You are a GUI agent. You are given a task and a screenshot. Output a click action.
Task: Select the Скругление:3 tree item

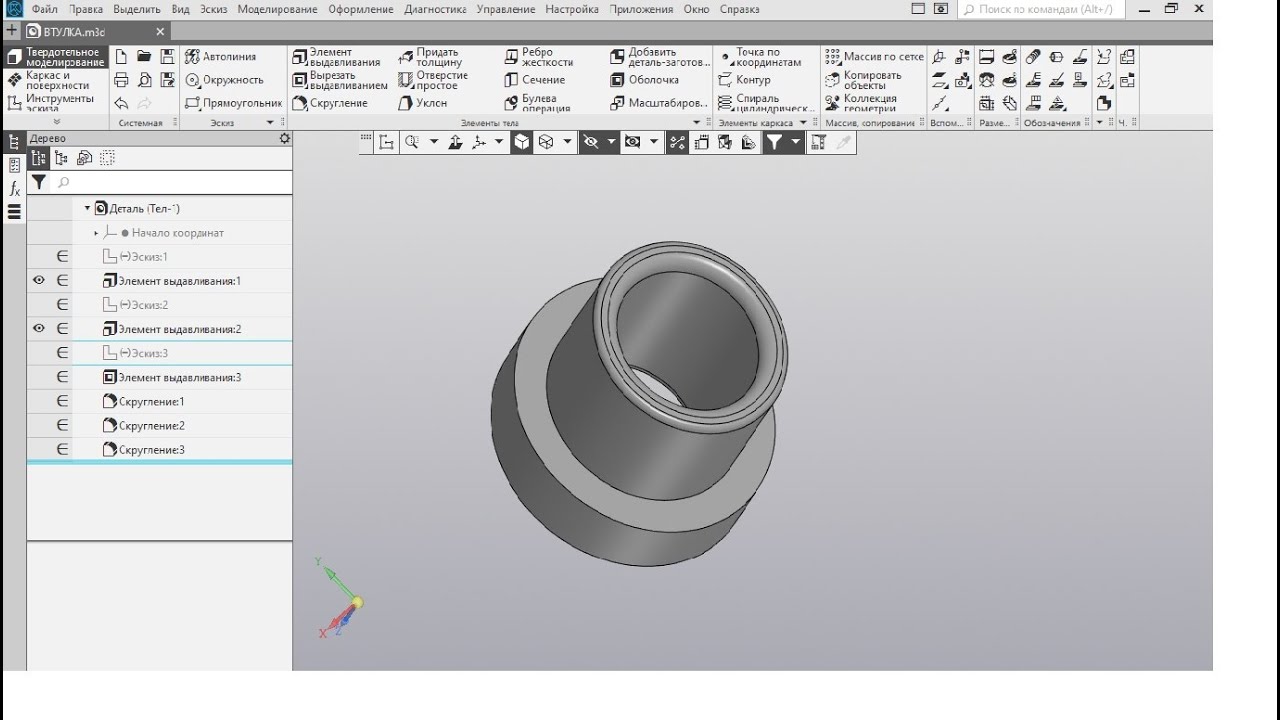click(151, 450)
